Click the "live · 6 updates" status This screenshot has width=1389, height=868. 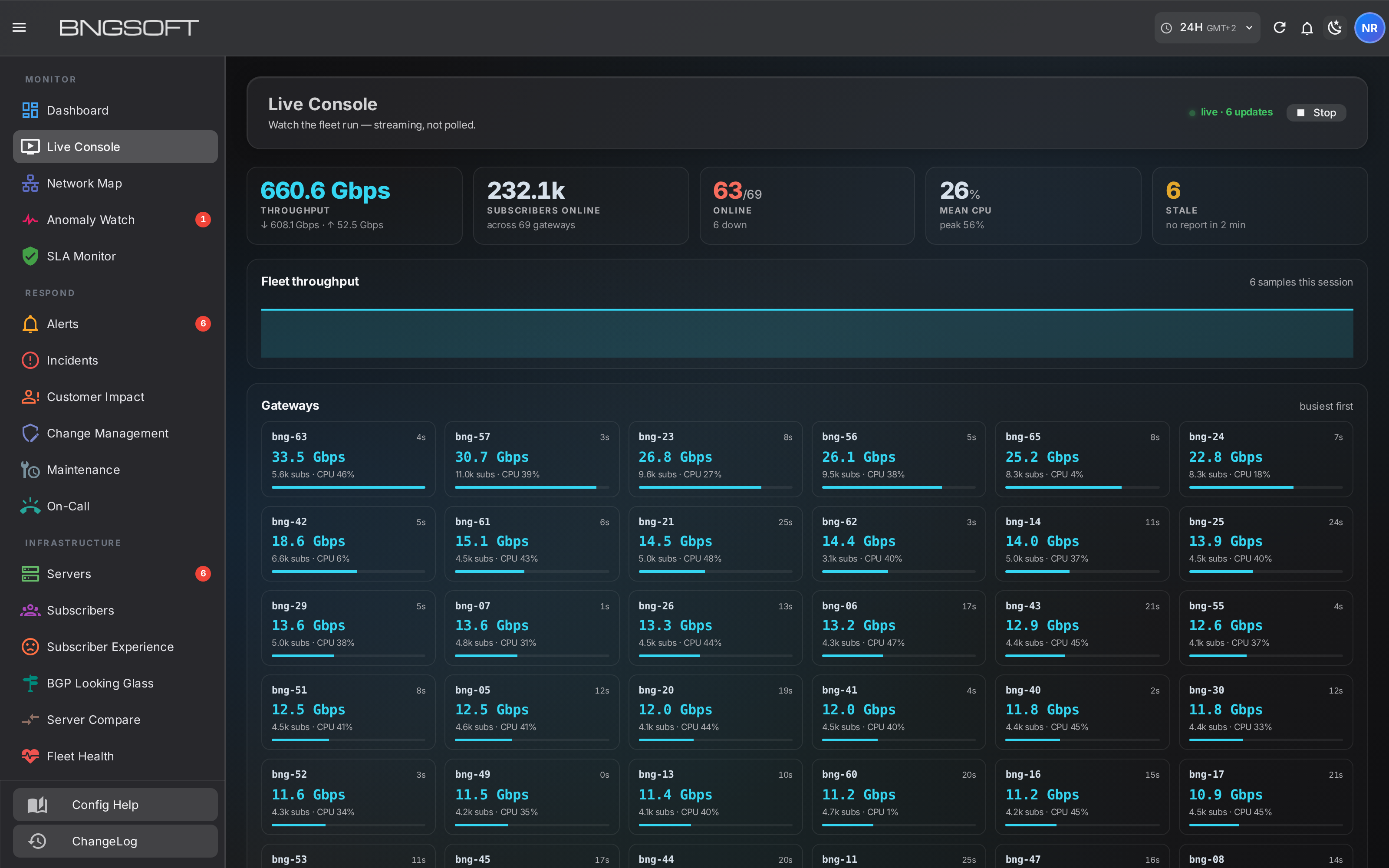click(1231, 112)
